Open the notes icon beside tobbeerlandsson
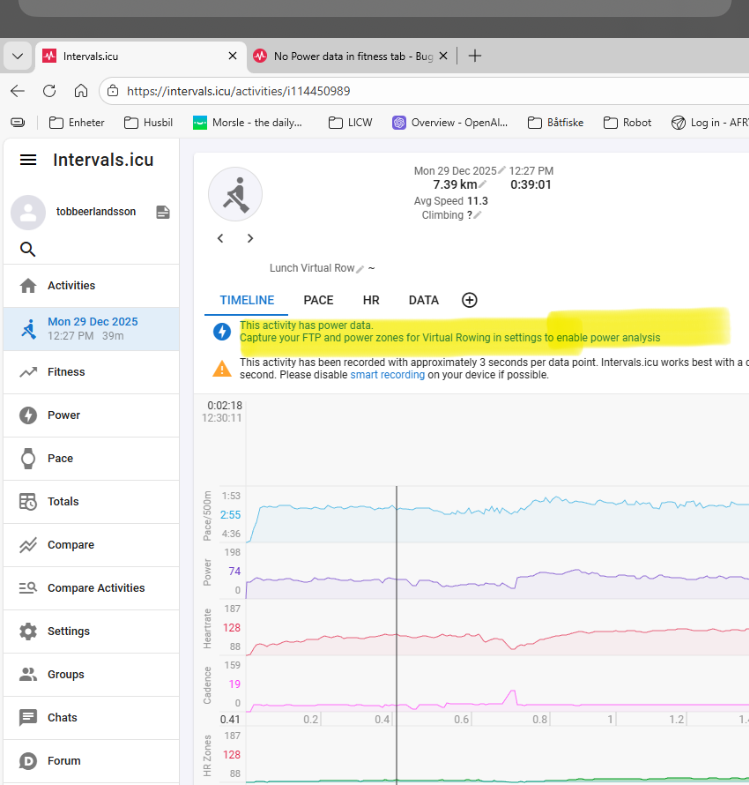The height and width of the screenshot is (785, 749). click(163, 212)
